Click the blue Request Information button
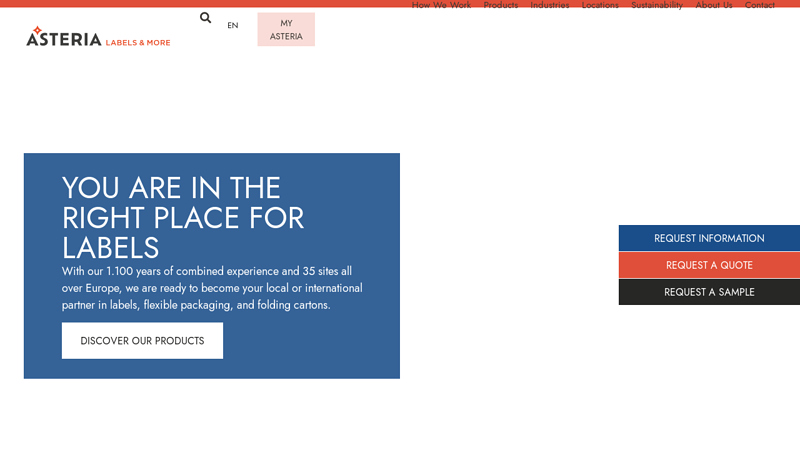The image size is (800, 450). (x=709, y=238)
